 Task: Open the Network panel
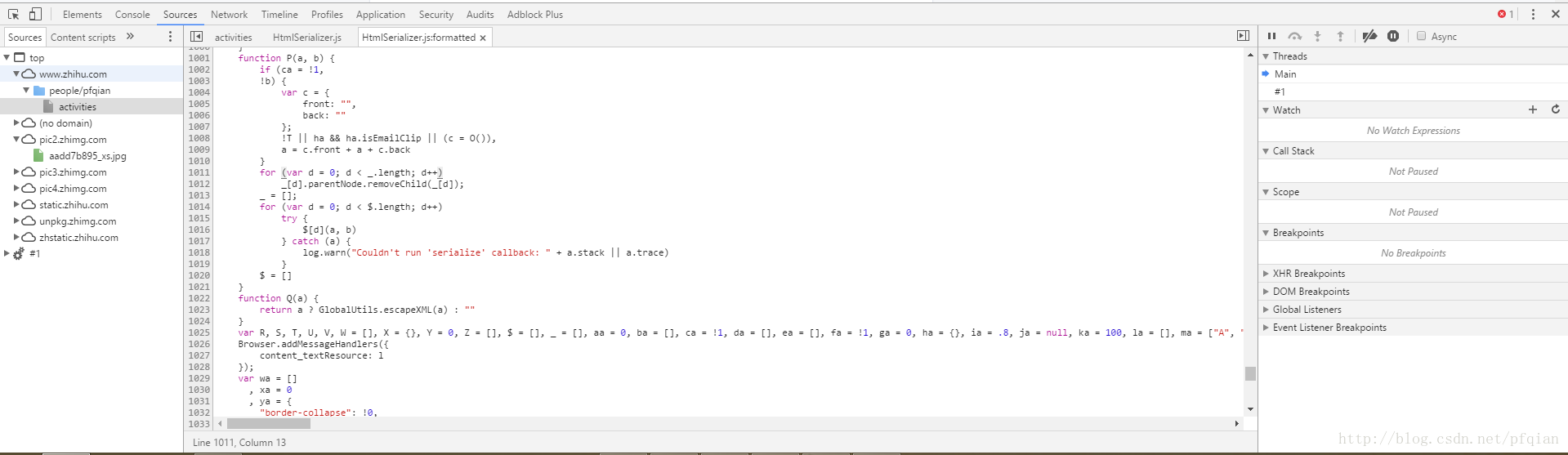229,15
